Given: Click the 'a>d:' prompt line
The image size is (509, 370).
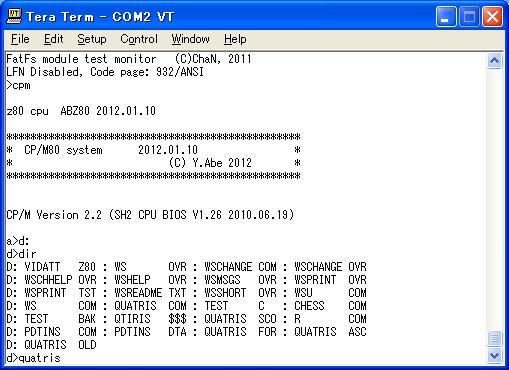Looking at the screenshot, I should point(18,241).
